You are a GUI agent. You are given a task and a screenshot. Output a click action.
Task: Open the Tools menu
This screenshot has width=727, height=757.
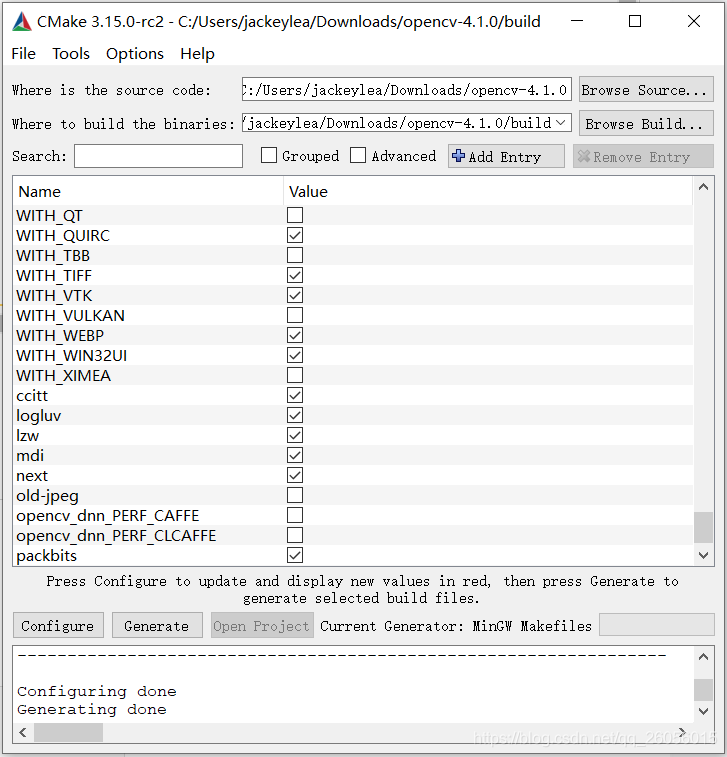point(70,54)
